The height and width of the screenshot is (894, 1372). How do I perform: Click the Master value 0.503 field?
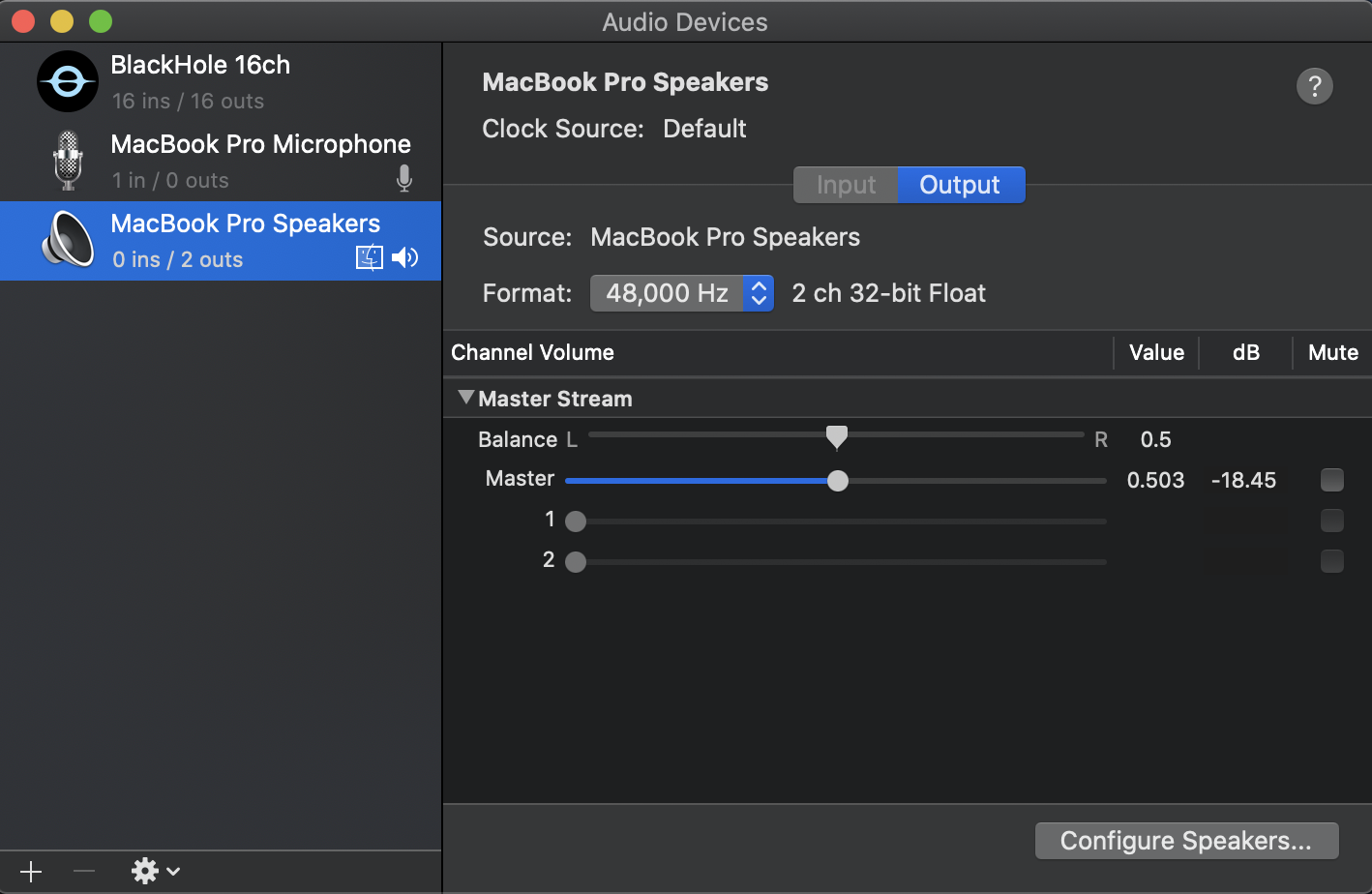point(1155,480)
